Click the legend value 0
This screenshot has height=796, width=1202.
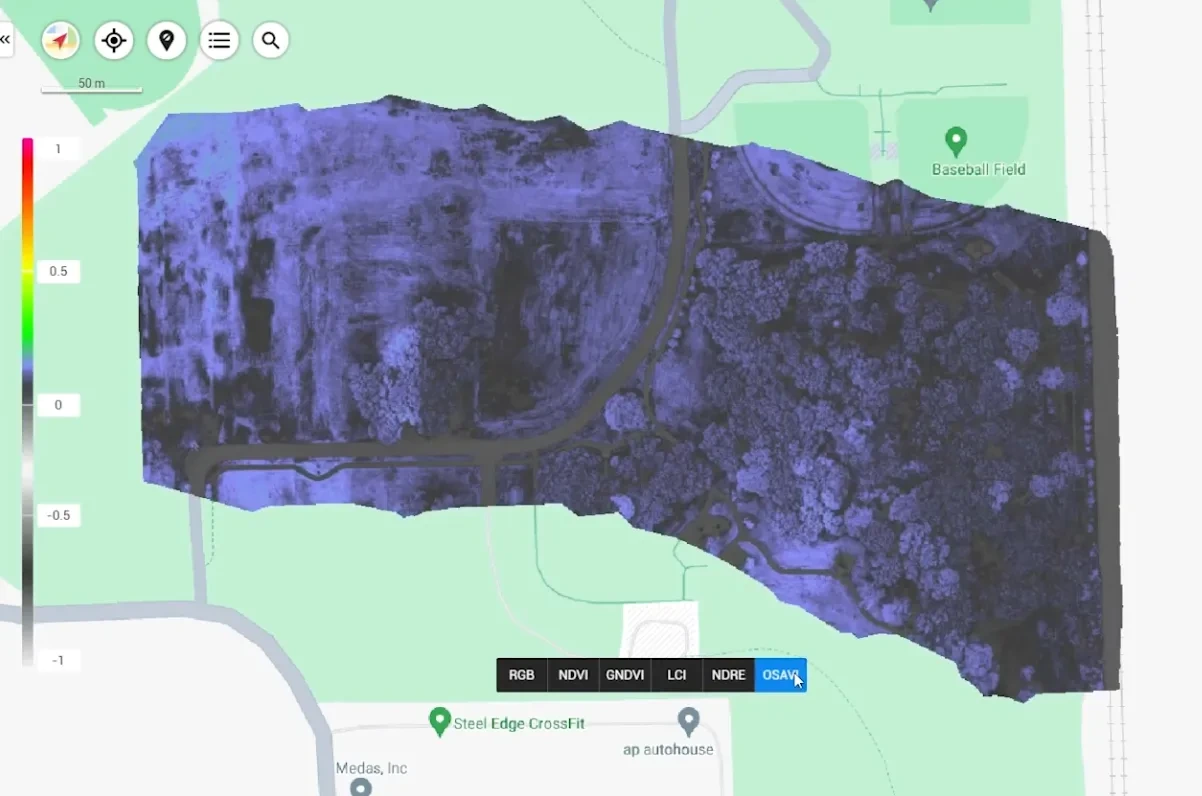[x=59, y=405]
